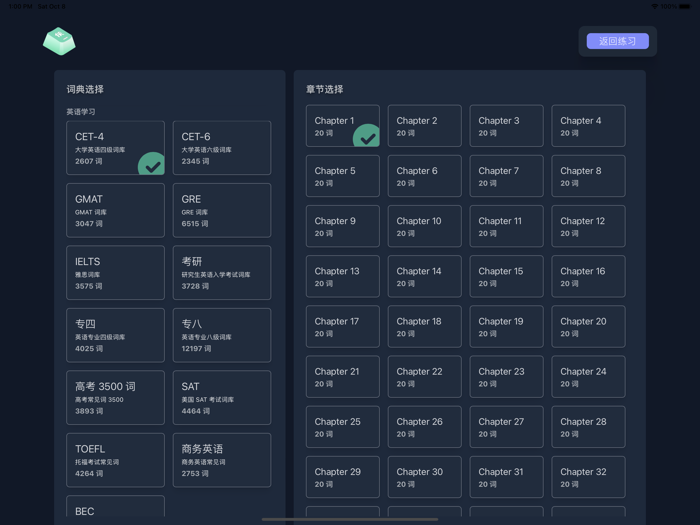Select the GMAT word bank
Image resolution: width=700 pixels, height=525 pixels.
coord(115,210)
